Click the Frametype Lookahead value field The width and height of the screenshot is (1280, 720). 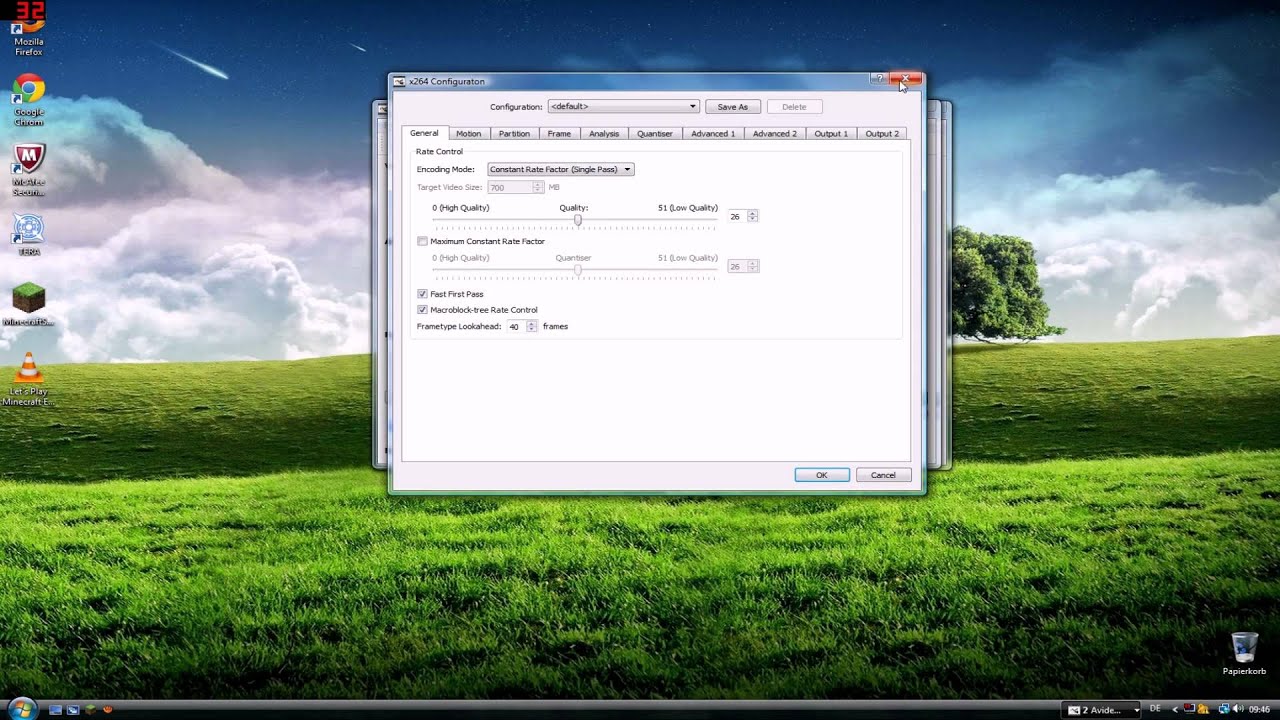516,326
